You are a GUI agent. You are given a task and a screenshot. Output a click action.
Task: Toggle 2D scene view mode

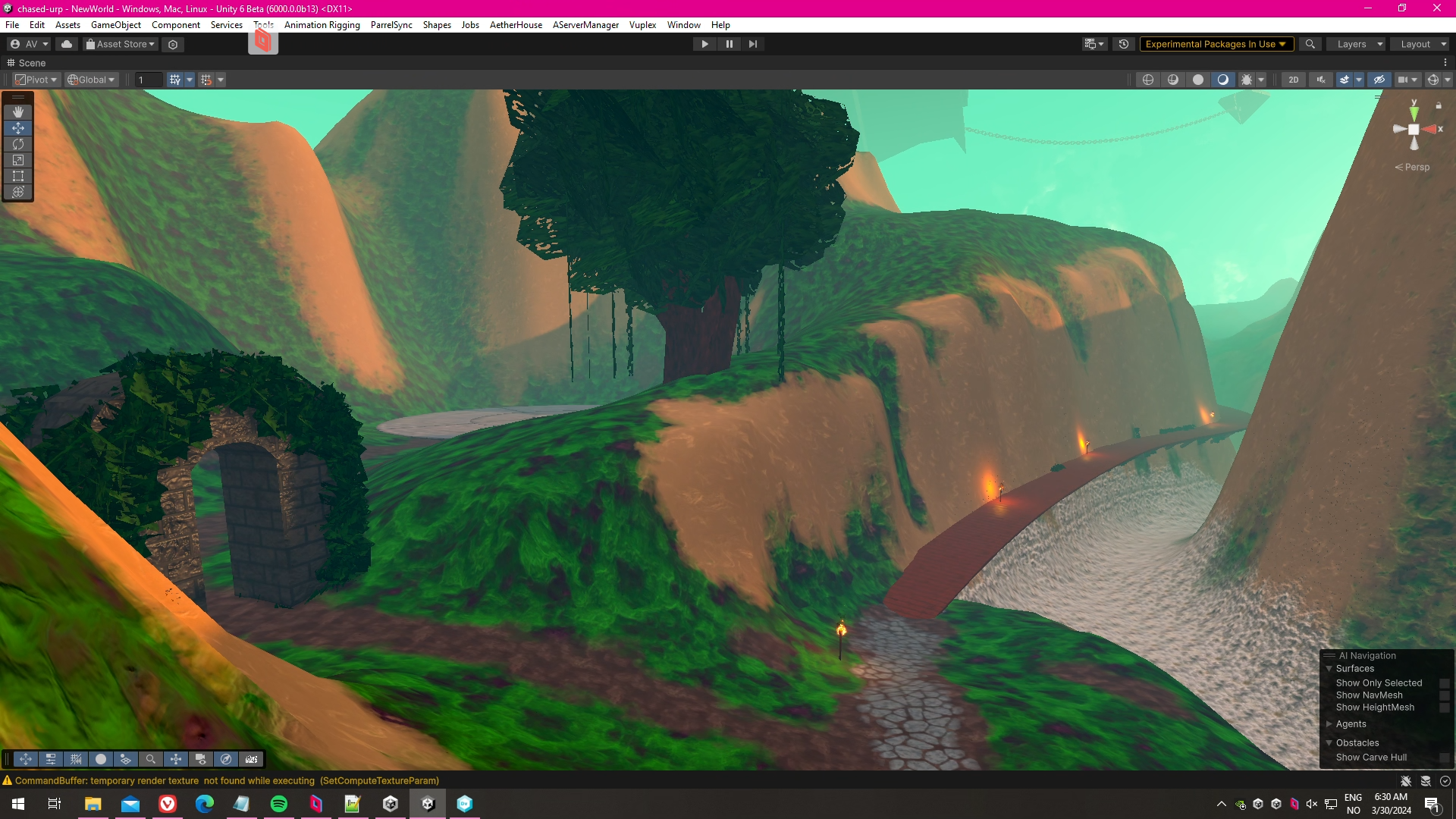(1294, 80)
